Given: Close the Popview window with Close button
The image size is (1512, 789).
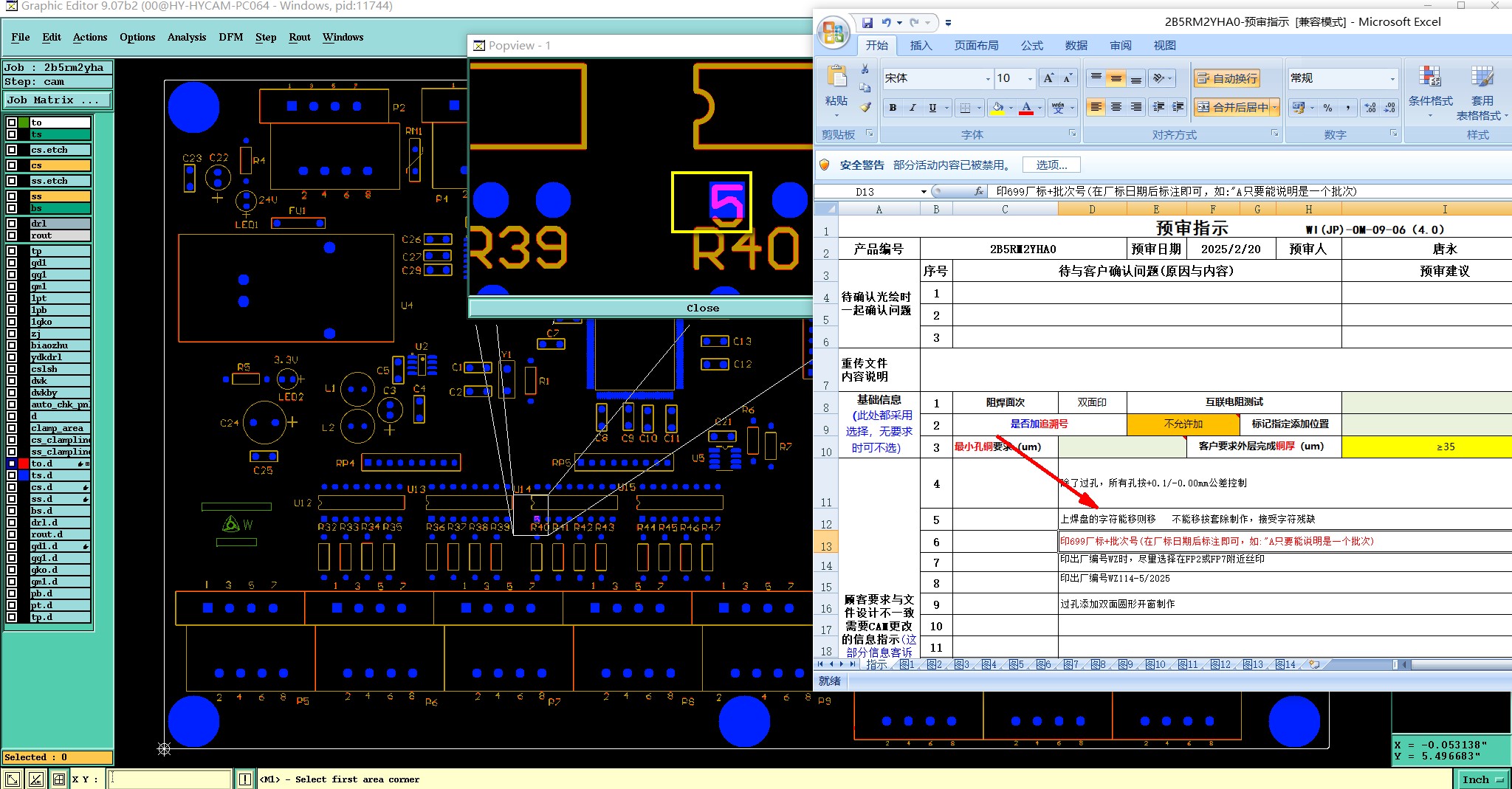Looking at the screenshot, I should [703, 309].
